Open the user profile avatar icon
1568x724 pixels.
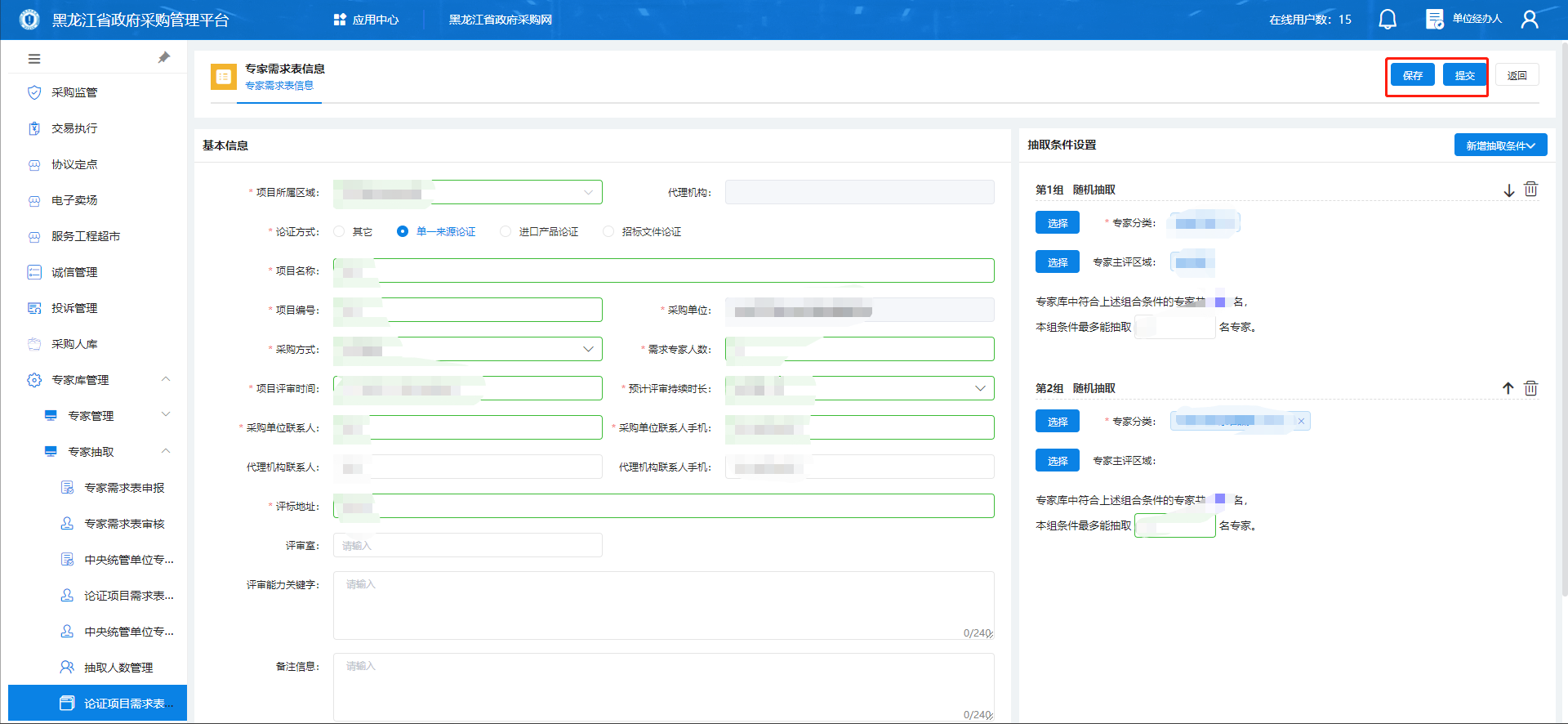point(1530,20)
